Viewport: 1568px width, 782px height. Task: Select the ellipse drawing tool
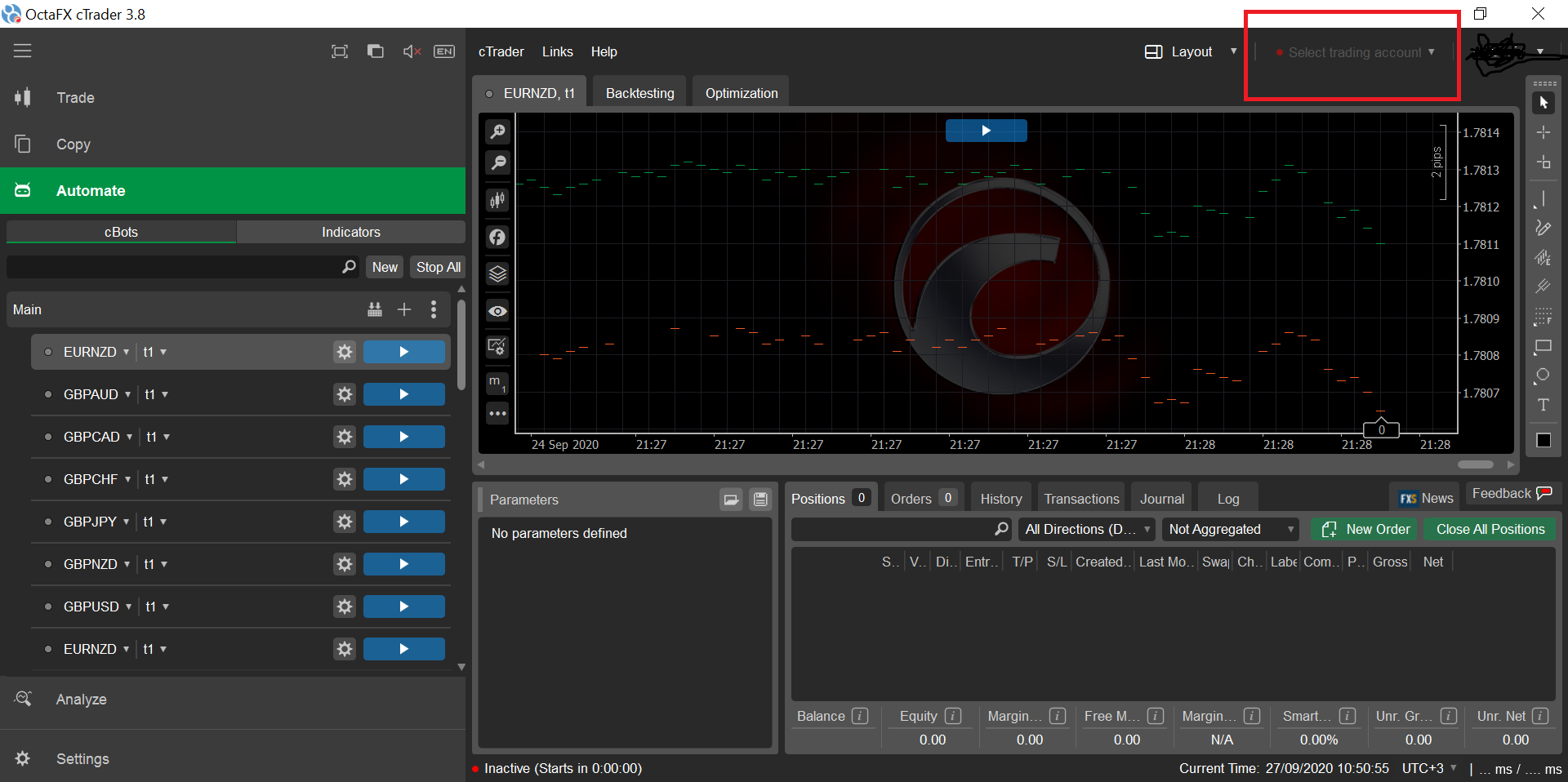point(1543,375)
